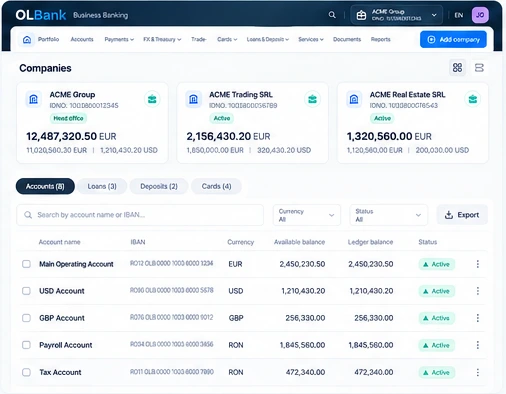Switch to list view layout icon
Image resolution: width=506 pixels, height=394 pixels.
point(479,68)
